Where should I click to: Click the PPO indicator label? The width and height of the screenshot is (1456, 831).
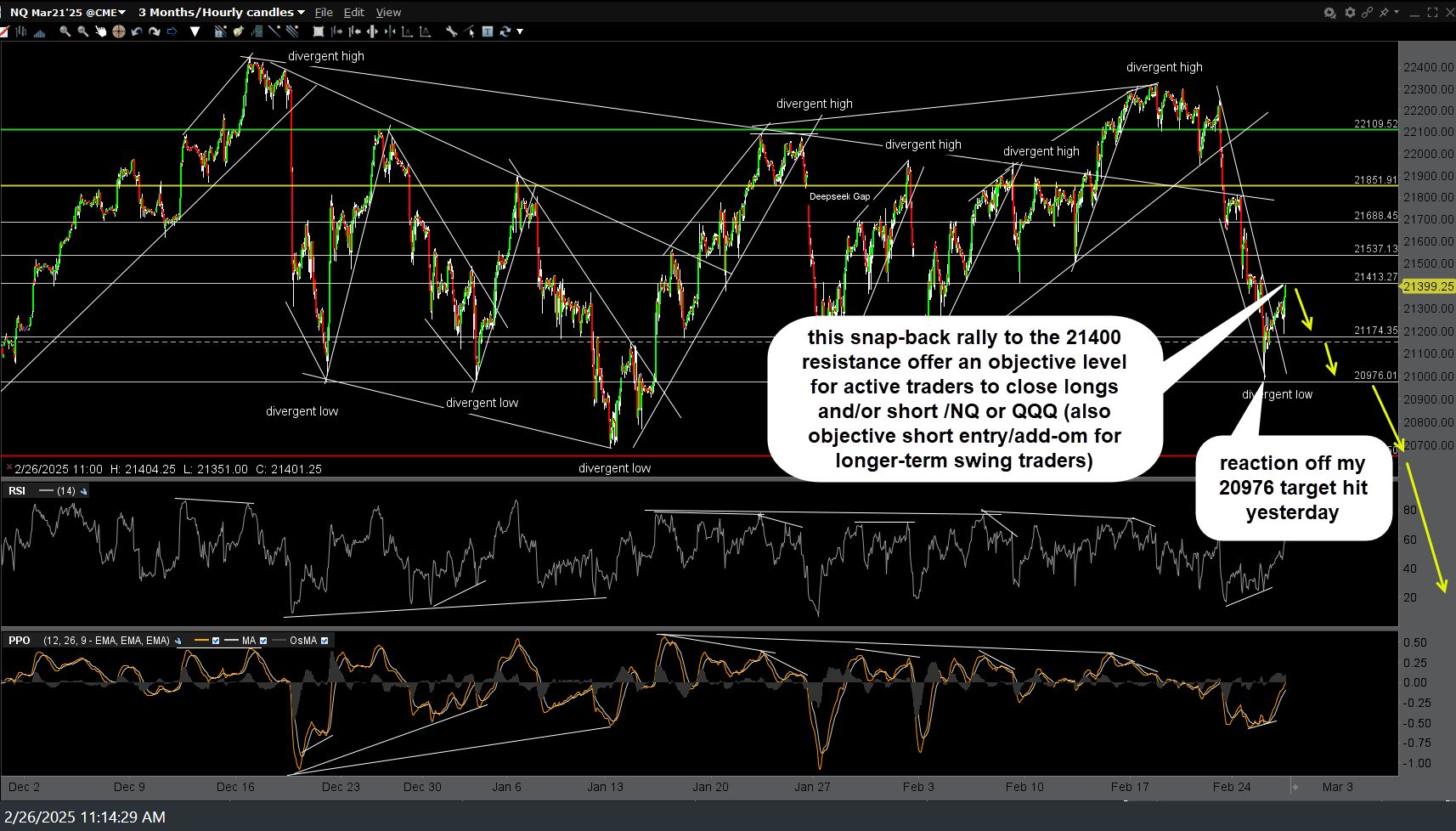point(19,641)
